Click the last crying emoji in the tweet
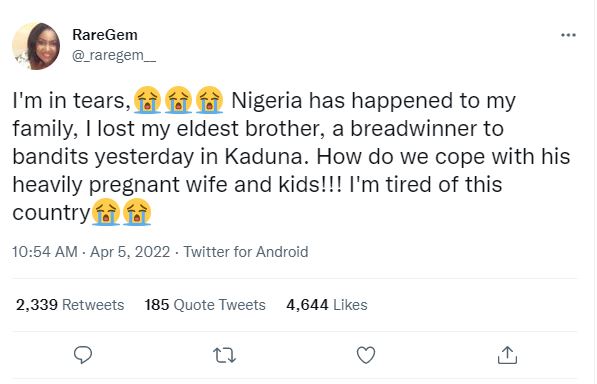Viewport: 597px width, 384px height. (137, 212)
